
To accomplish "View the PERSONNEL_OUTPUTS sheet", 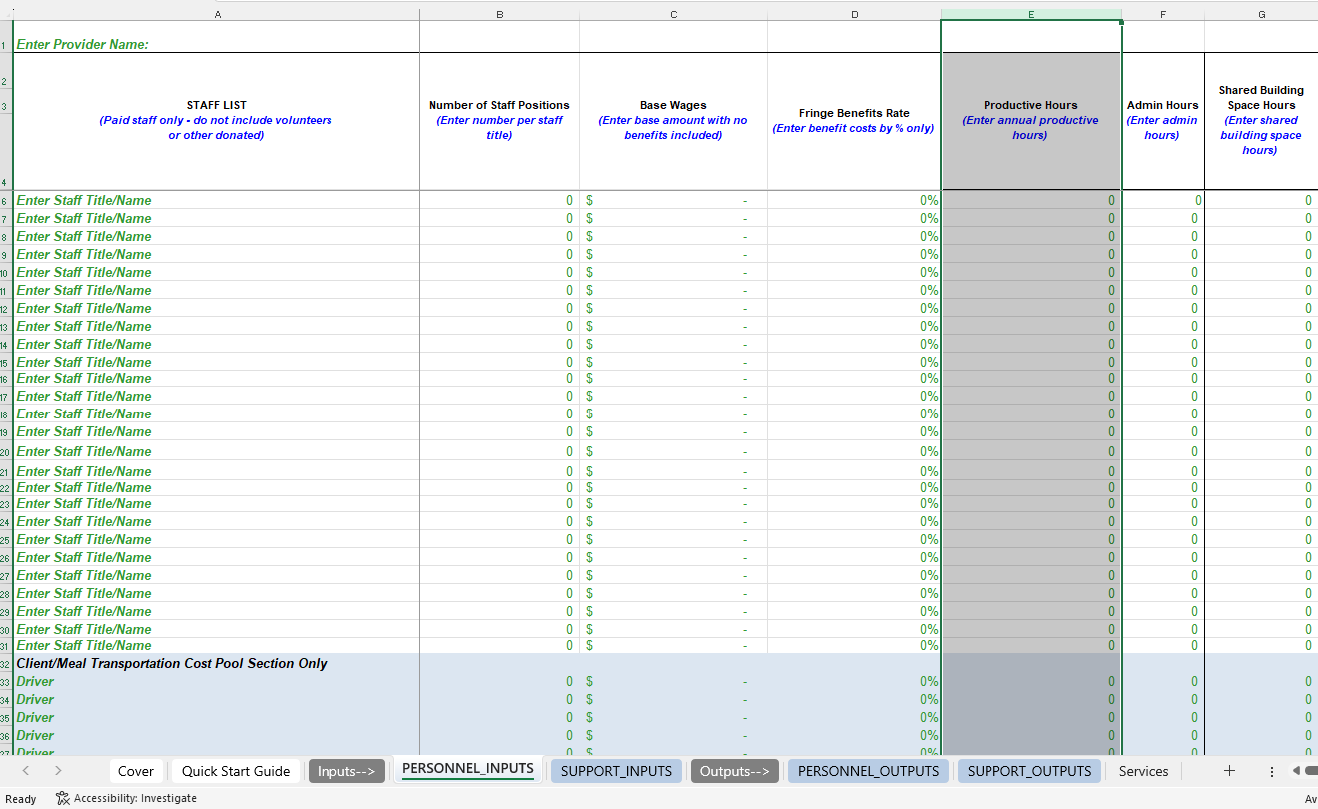I will tap(868, 771).
